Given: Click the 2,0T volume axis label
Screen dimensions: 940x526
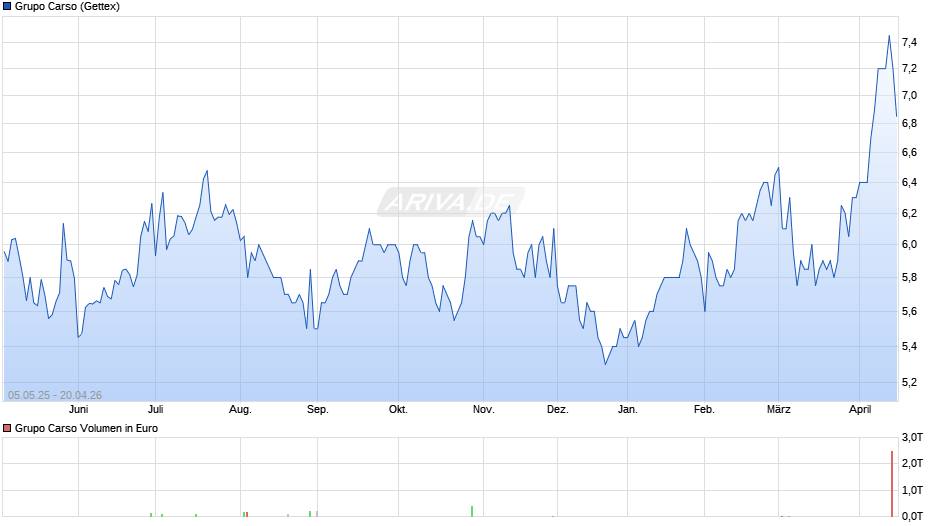Looking at the screenshot, I should [912, 463].
